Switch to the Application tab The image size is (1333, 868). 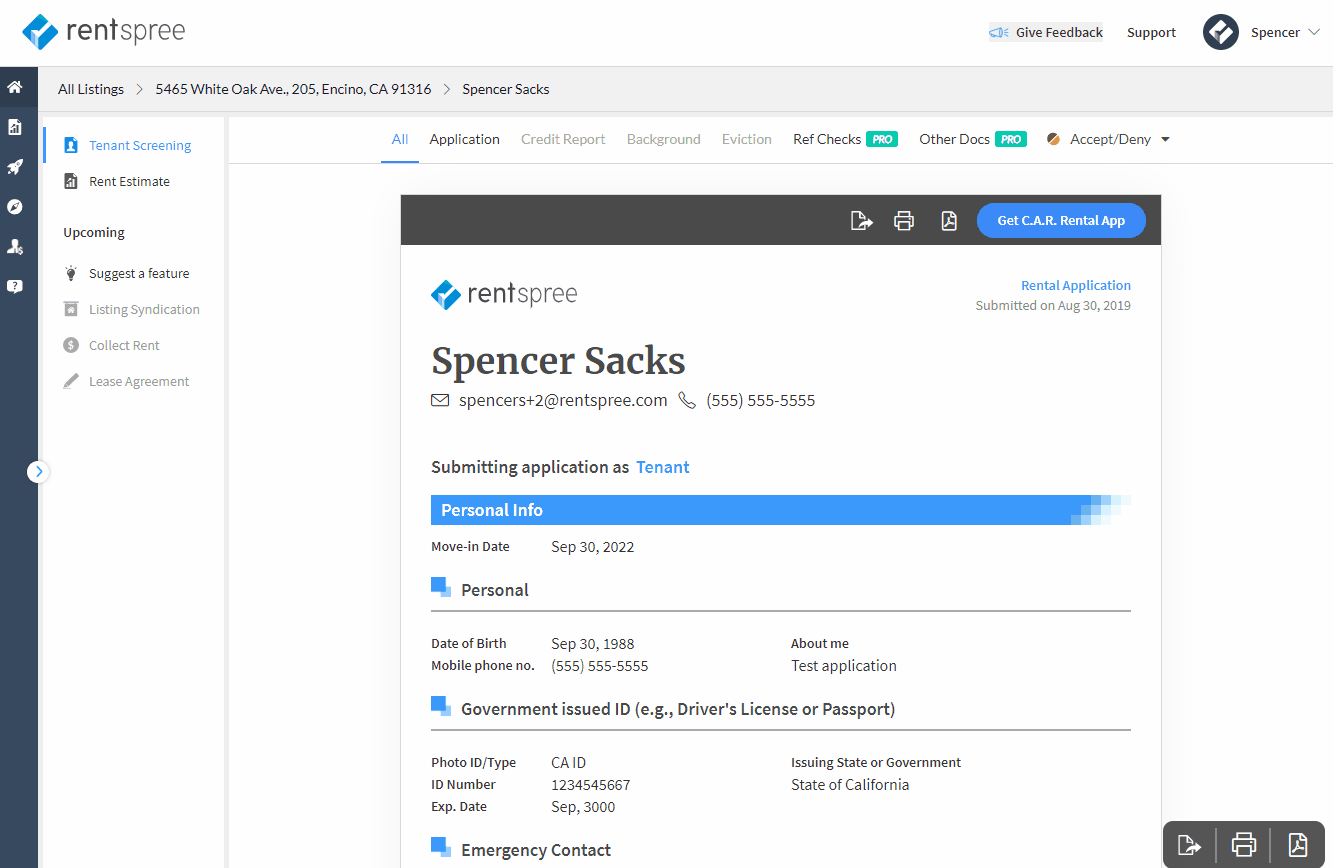point(464,140)
